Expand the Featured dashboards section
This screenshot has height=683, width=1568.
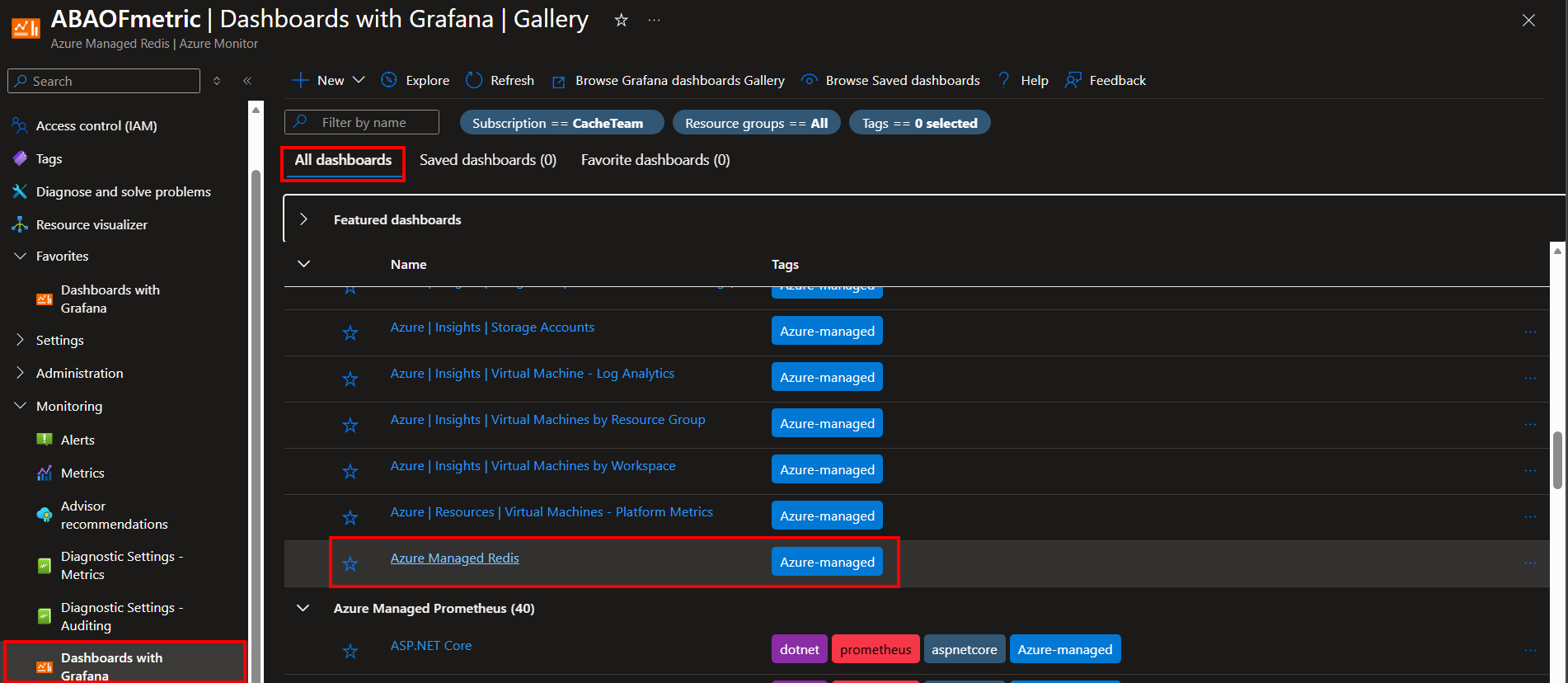tap(303, 219)
